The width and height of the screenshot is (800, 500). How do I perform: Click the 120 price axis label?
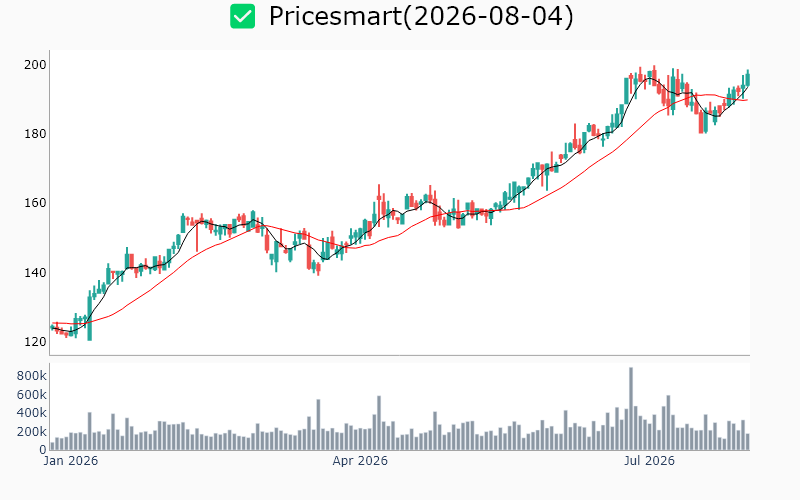(x=35, y=342)
